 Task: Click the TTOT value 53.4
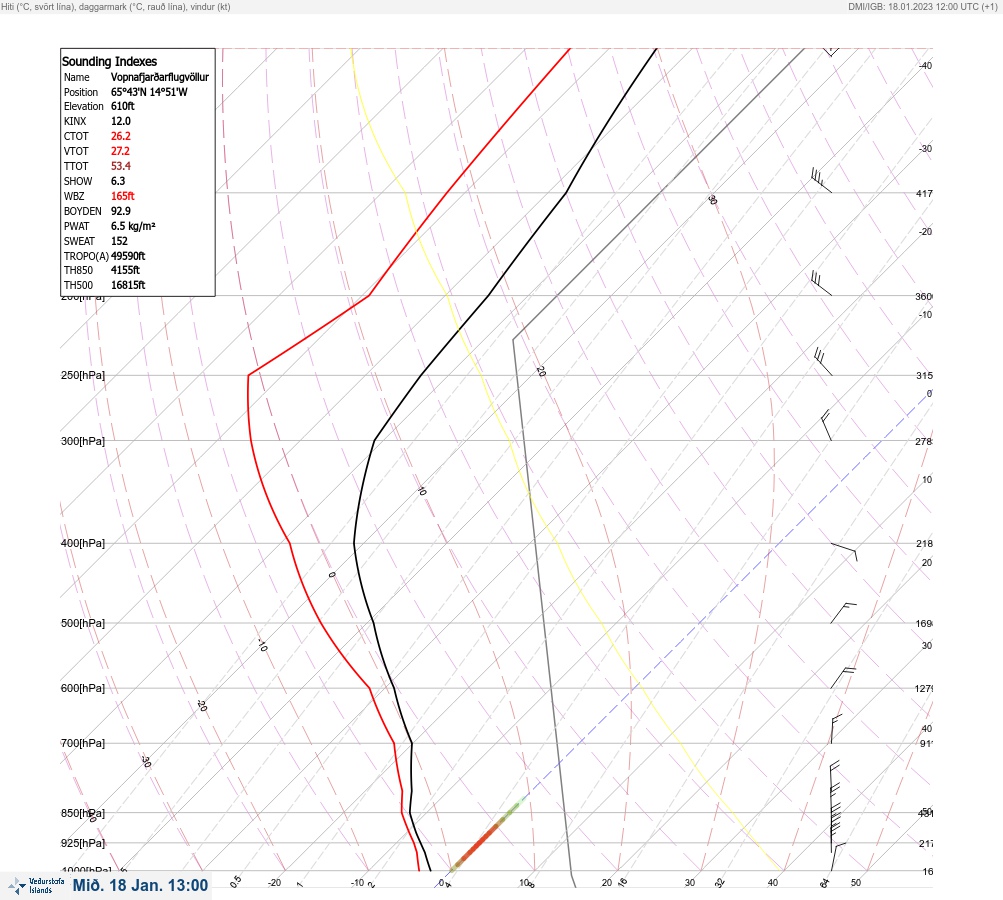[x=121, y=166]
